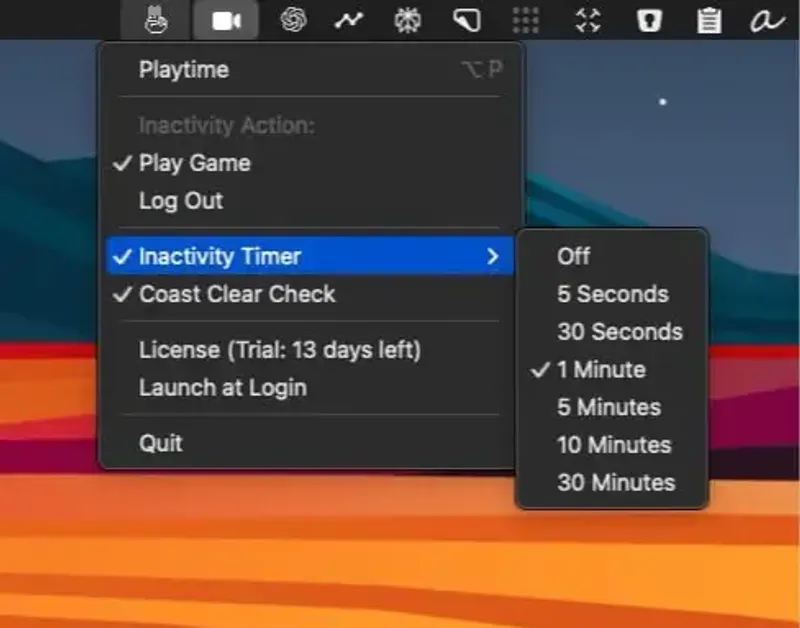Turn the inactivity timer Off
Viewport: 800px width, 628px height.
point(575,256)
